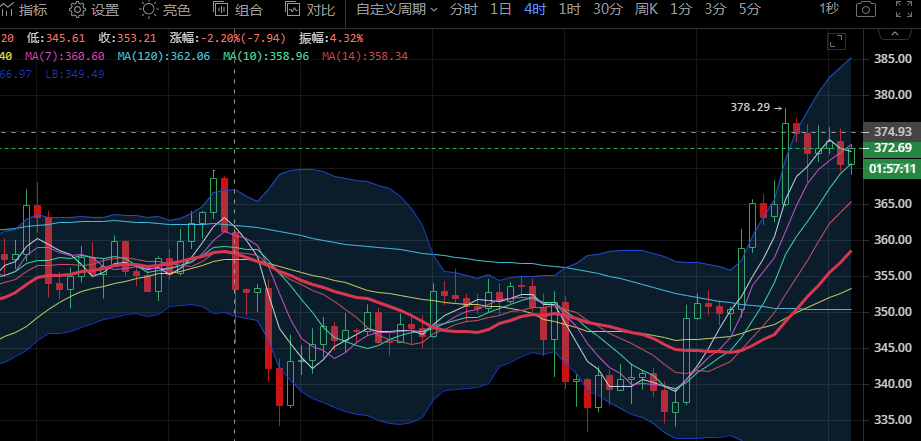Open the 组合 combination layout
921x441 pixels.
pos(238,10)
